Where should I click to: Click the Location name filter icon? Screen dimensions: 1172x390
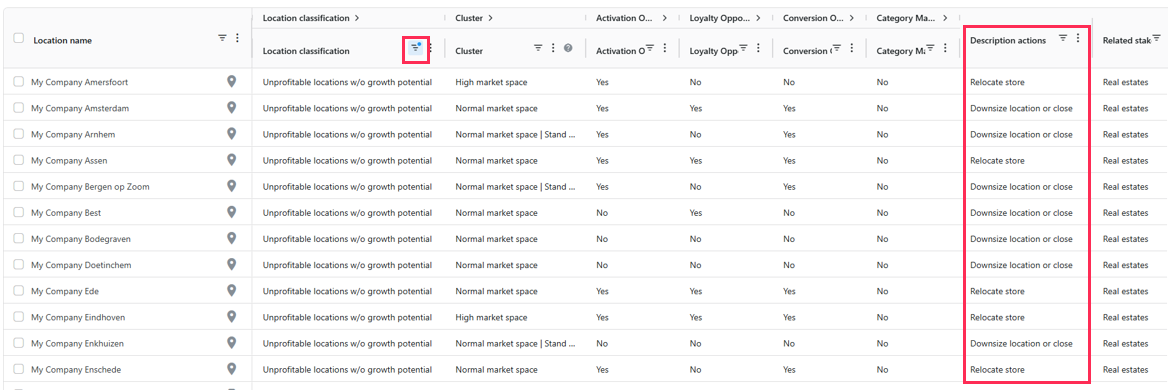222,37
